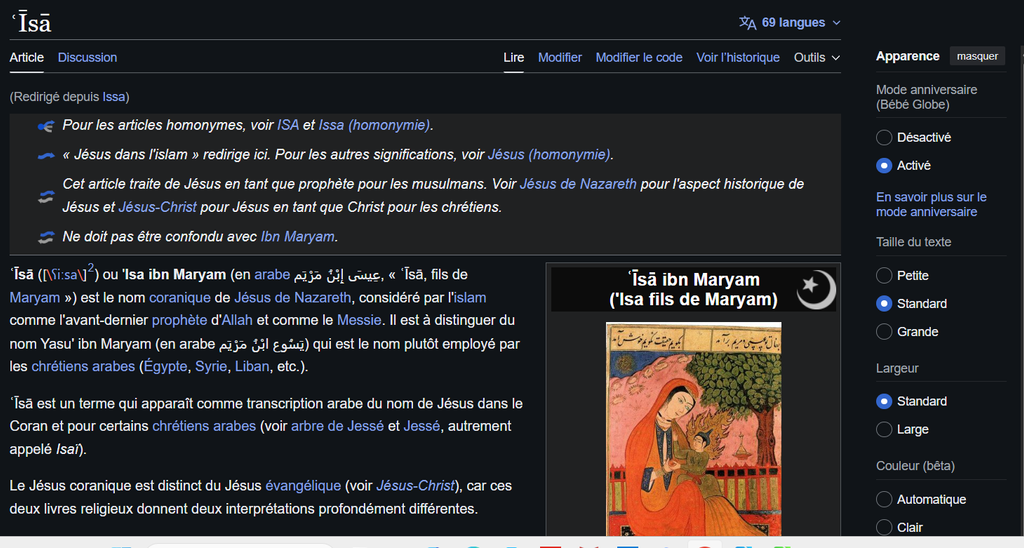Image resolution: width=1024 pixels, height=548 pixels.
Task: Open the évangélique link
Action: (x=303, y=486)
